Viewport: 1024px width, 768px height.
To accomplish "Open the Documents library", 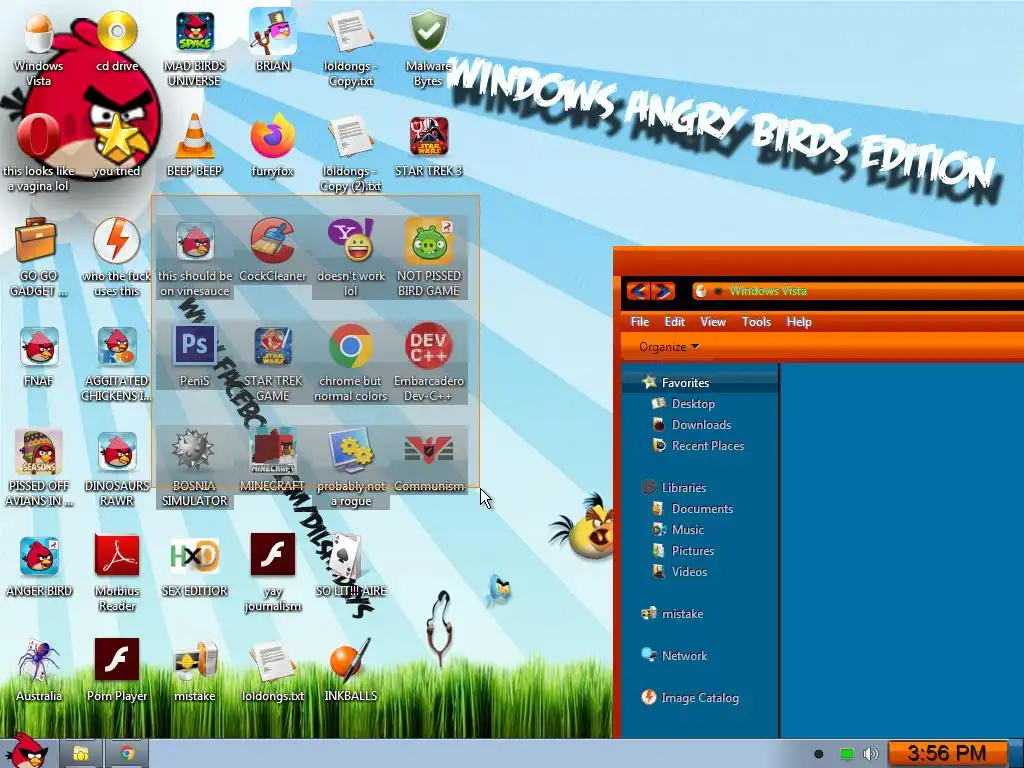I will pos(702,508).
